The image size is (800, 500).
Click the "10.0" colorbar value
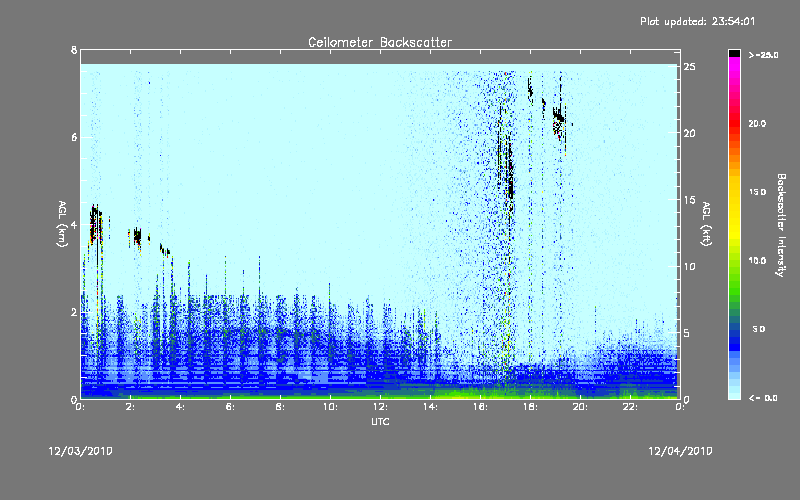click(x=757, y=261)
